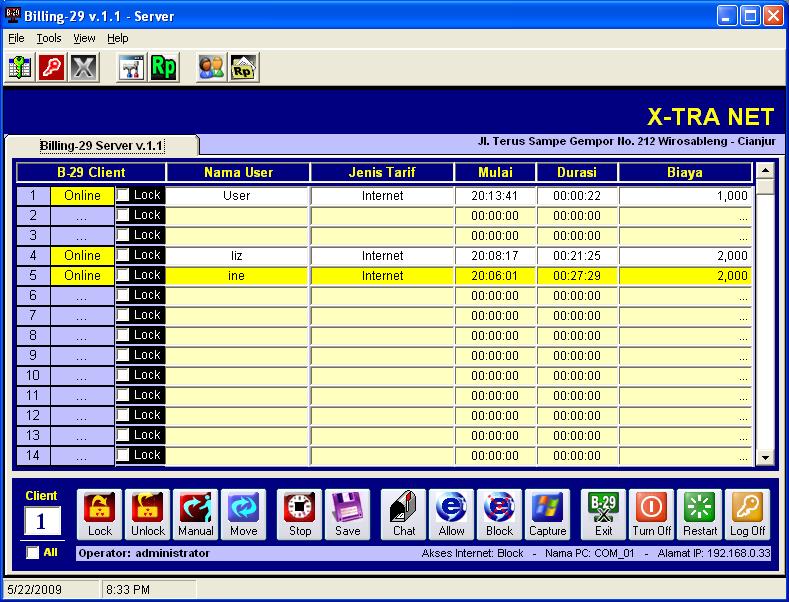
Task: Click the Internet tariff cell for liz
Action: pyautogui.click(x=382, y=256)
